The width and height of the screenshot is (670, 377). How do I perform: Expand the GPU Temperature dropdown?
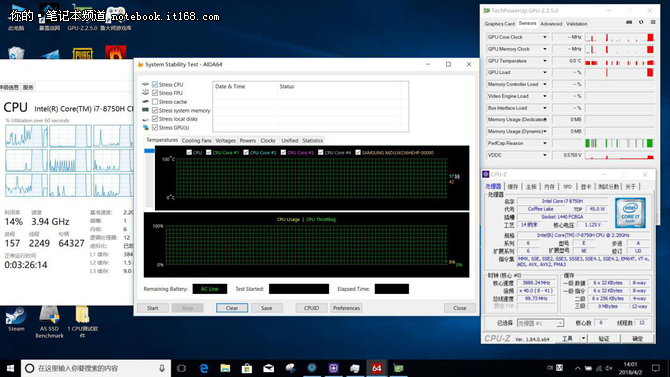[x=545, y=61]
